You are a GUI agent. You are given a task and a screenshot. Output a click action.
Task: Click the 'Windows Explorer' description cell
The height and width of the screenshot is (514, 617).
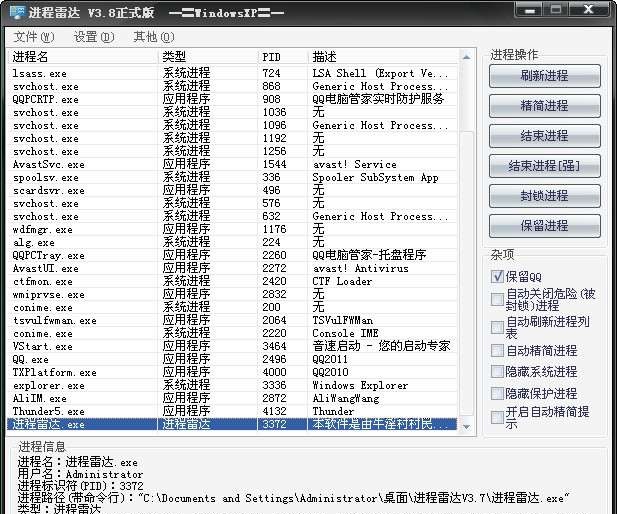pos(360,385)
